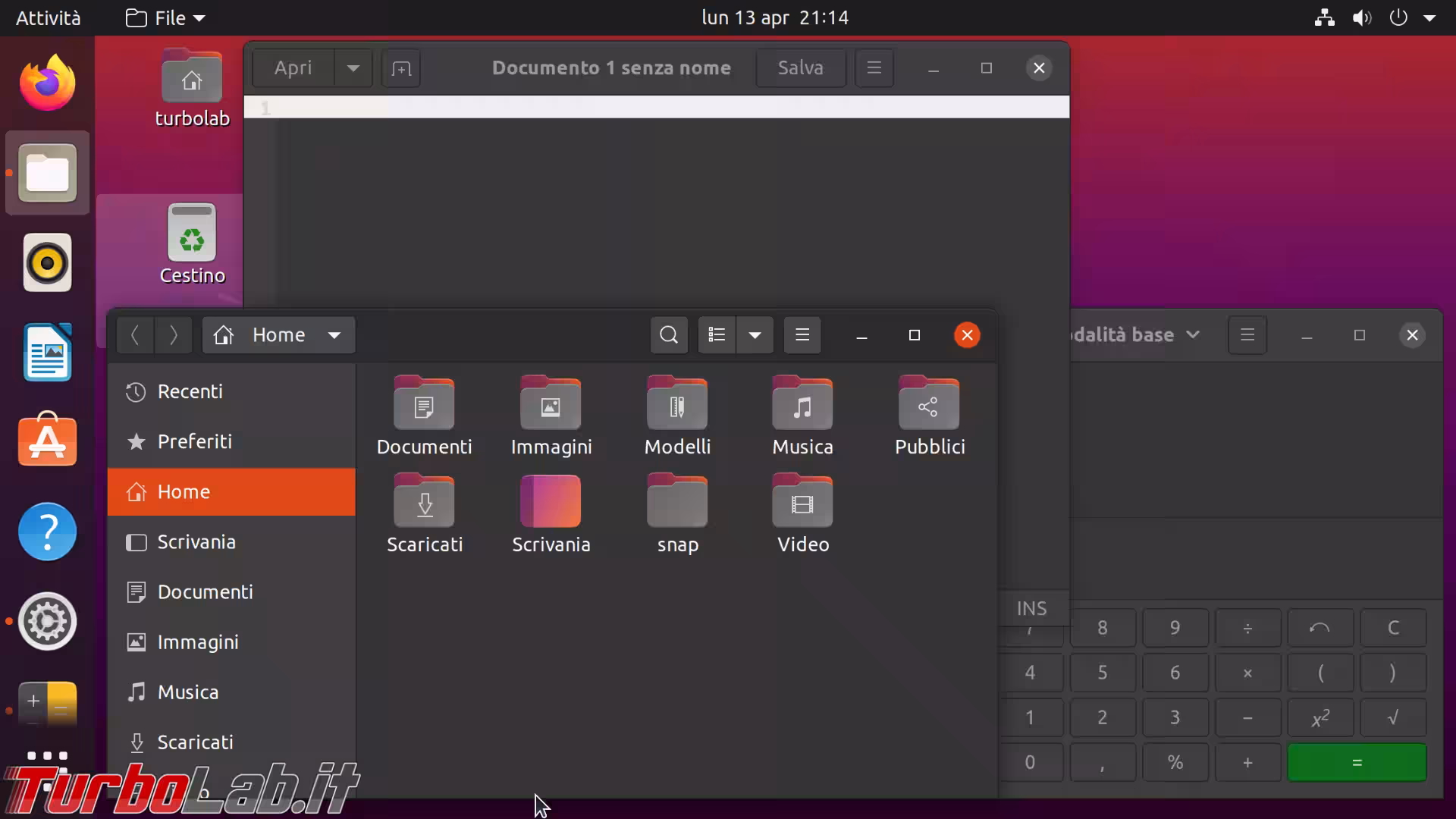Click the search icon in Files
This screenshot has height=819, width=1456.
pos(668,335)
